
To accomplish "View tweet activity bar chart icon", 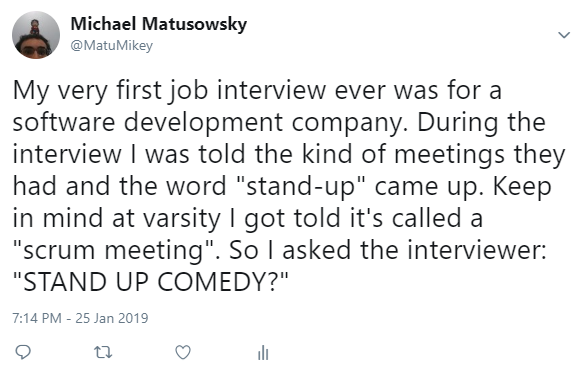I will click(x=263, y=353).
